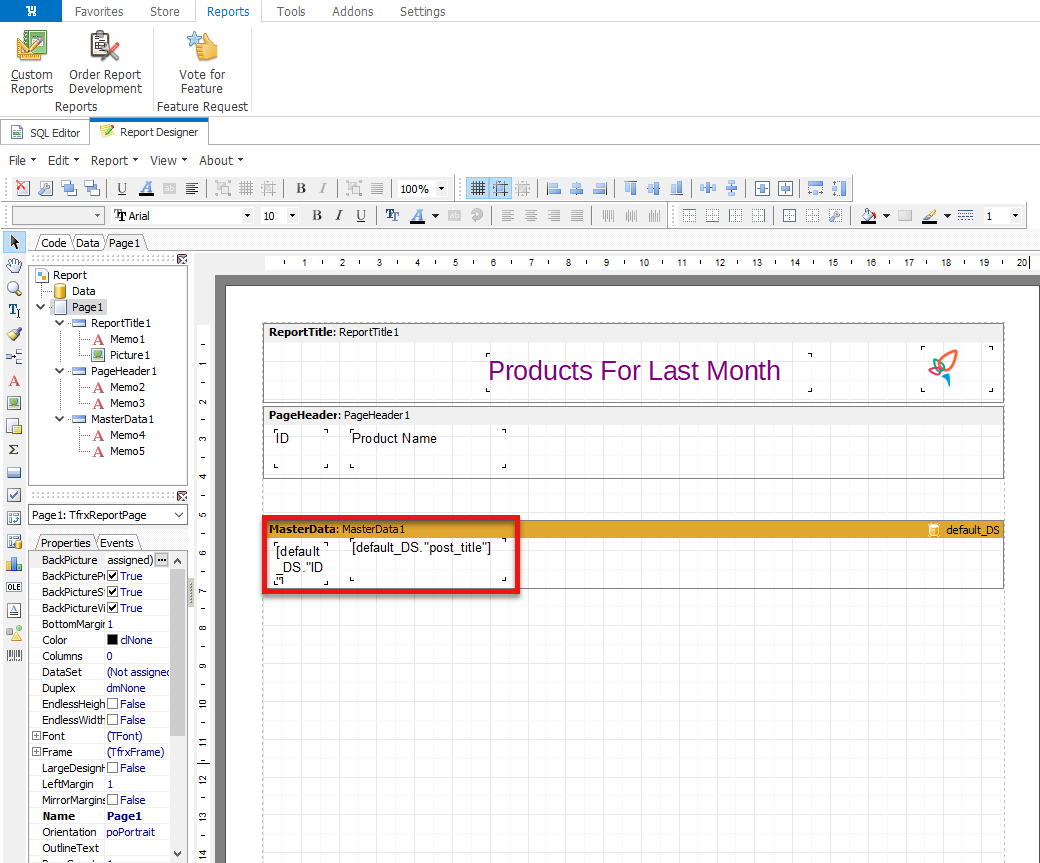Toggle the Show Grid toolbar icon

tap(478, 188)
